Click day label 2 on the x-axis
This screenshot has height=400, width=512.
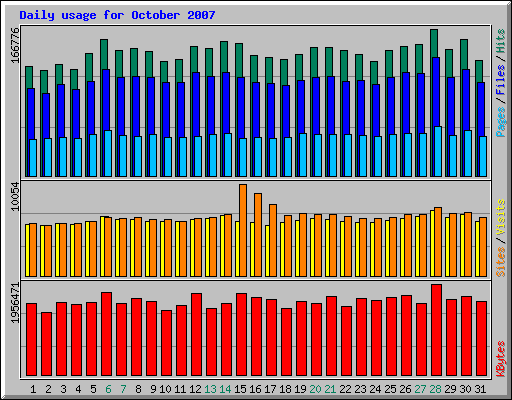(x=48, y=389)
